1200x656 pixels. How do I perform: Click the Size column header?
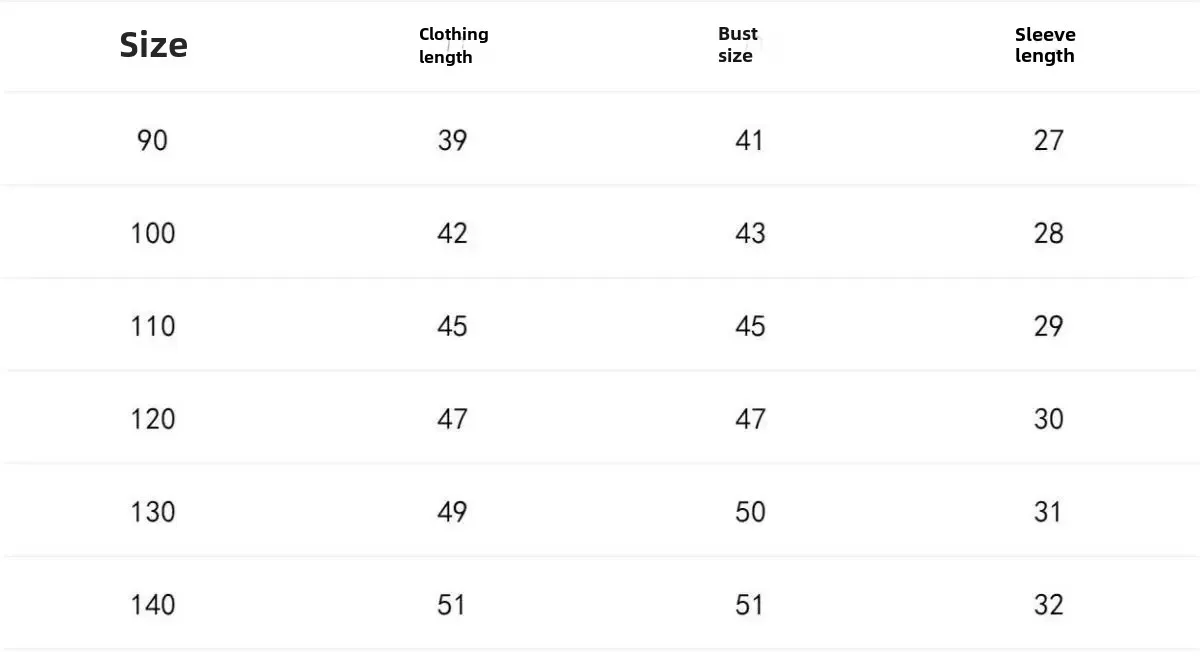(x=153, y=45)
